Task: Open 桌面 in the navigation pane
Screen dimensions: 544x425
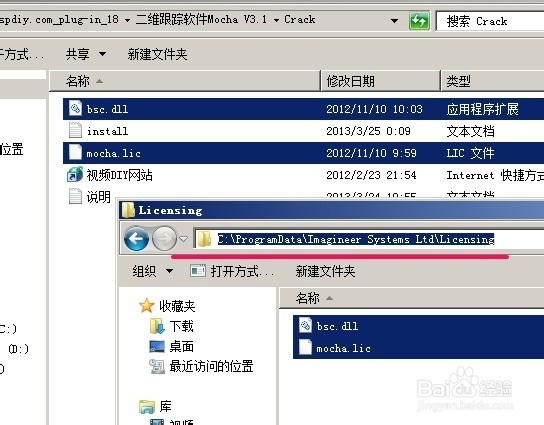Action: tap(181, 346)
